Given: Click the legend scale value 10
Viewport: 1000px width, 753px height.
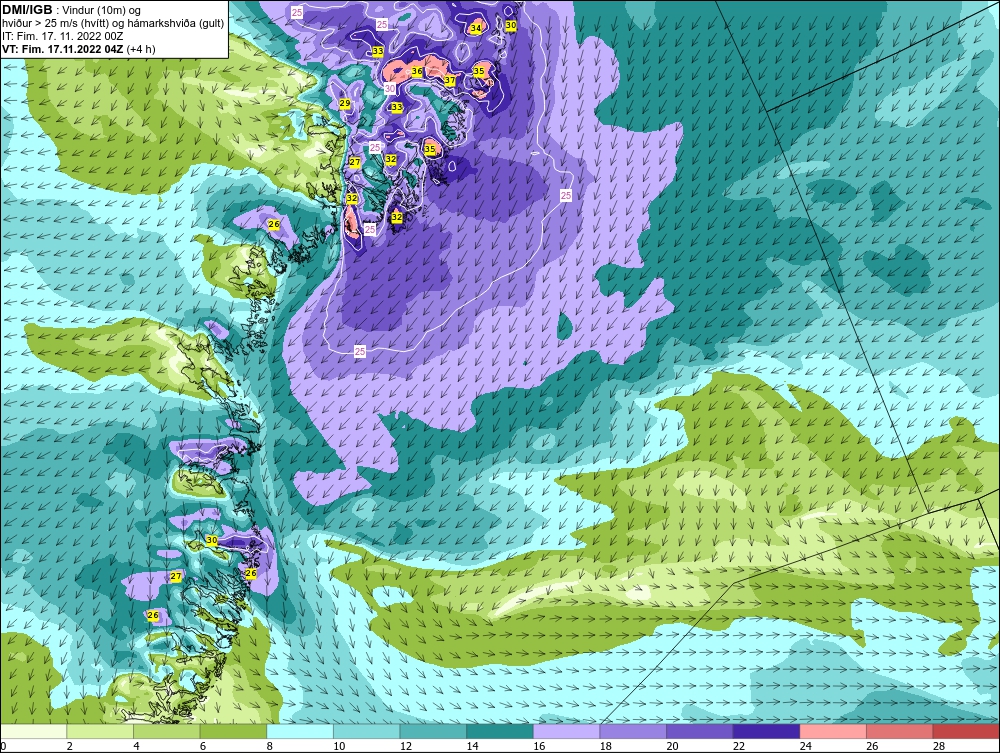Looking at the screenshot, I should point(339,746).
